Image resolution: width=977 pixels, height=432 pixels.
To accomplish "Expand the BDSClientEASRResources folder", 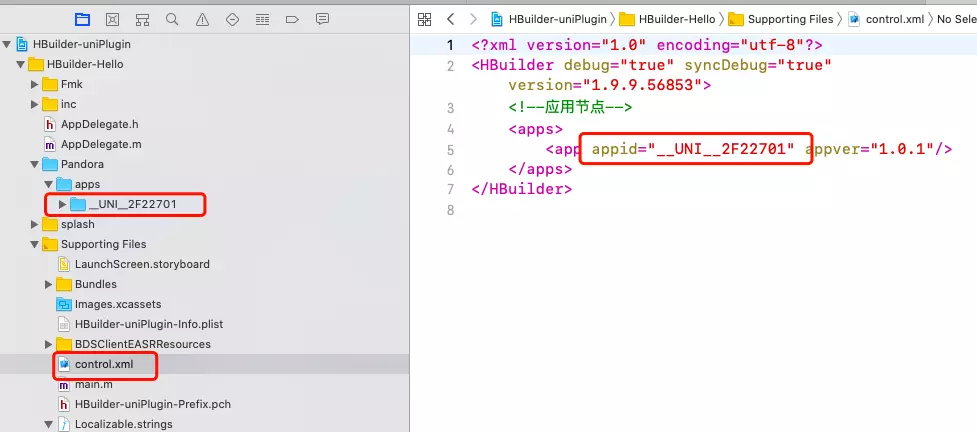I will pyautogui.click(x=48, y=344).
